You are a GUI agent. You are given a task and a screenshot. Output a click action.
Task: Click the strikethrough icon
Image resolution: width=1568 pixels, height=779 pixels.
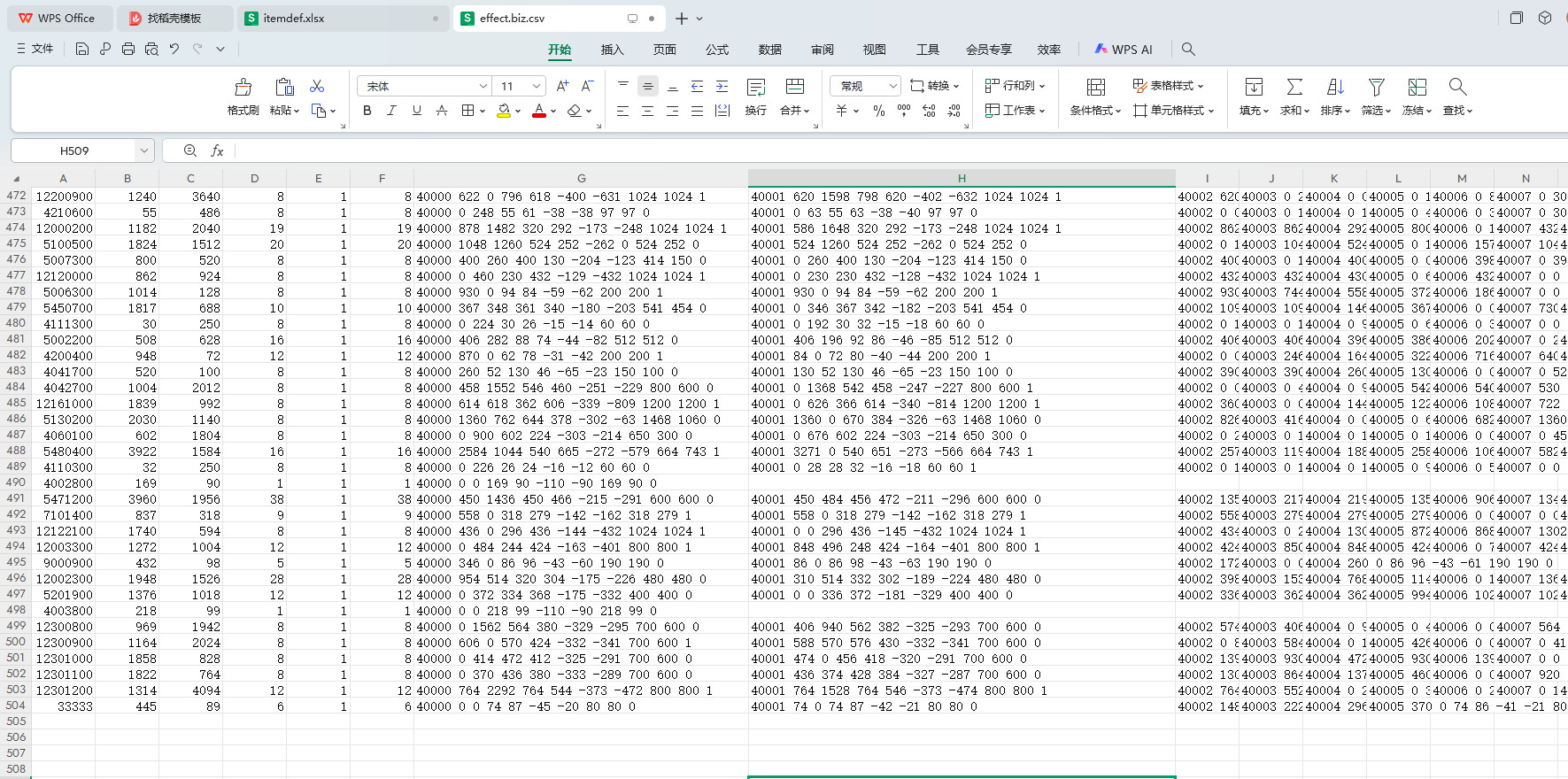(442, 111)
